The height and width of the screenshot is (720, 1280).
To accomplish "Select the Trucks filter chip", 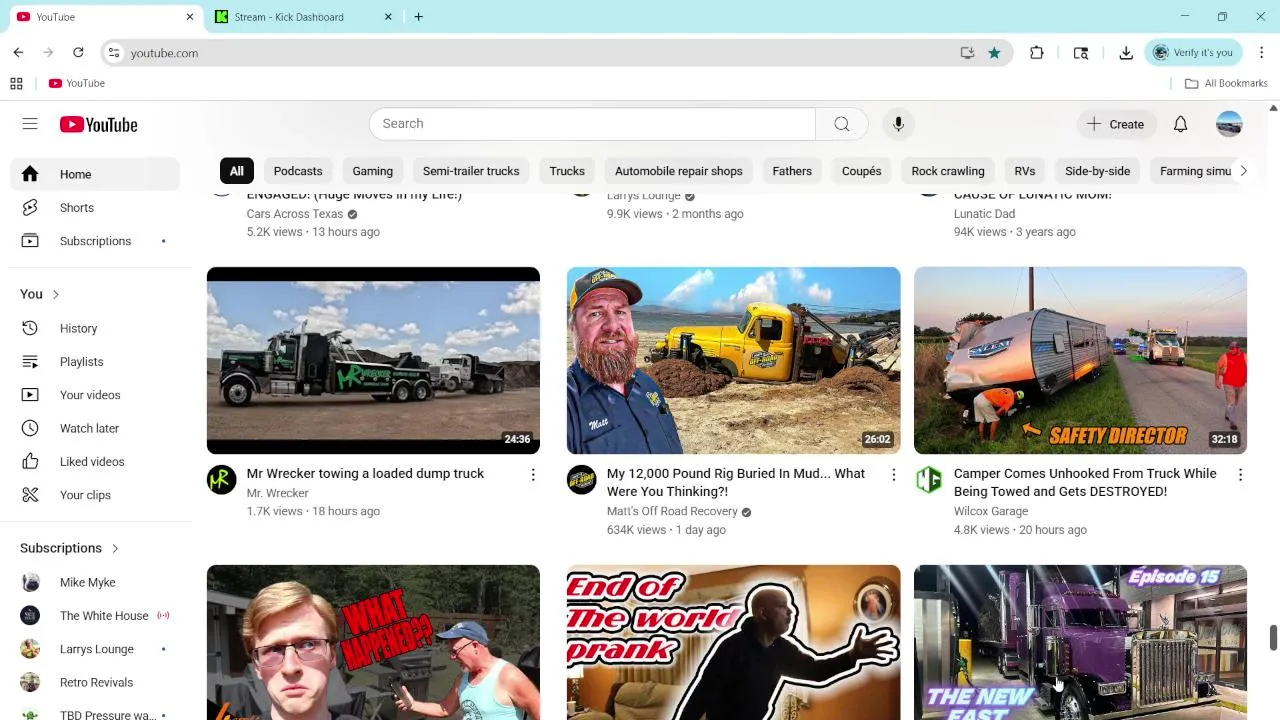I will (x=567, y=171).
